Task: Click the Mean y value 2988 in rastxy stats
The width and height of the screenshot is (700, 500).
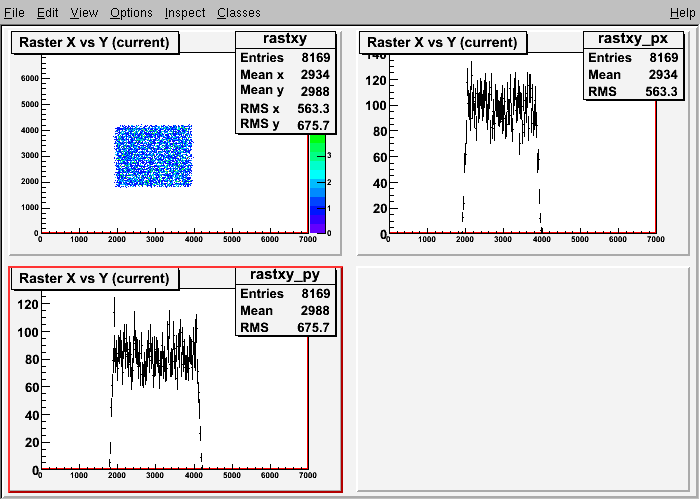Action: [x=315, y=92]
